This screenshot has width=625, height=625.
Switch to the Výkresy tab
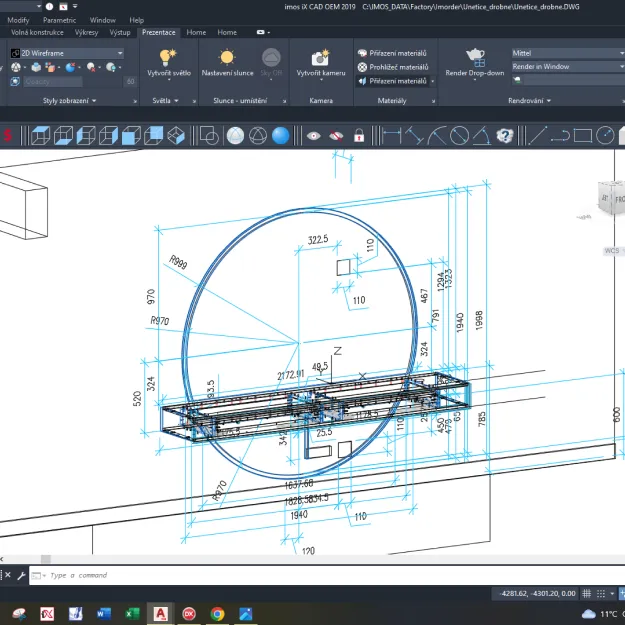[x=86, y=32]
